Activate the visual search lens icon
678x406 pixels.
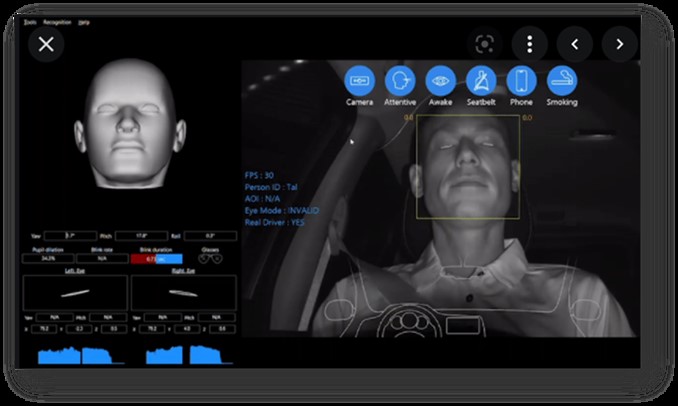[484, 44]
